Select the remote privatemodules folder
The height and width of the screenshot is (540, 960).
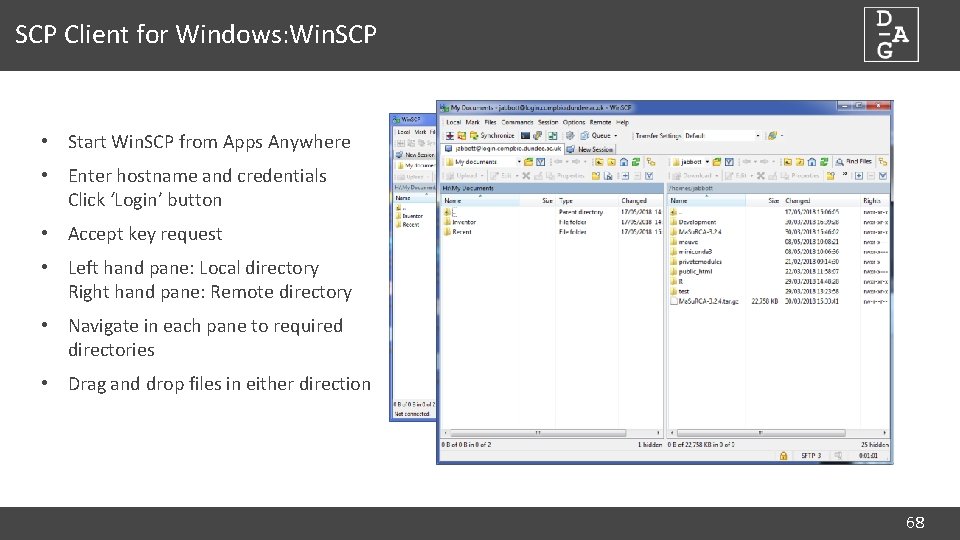click(x=696, y=261)
